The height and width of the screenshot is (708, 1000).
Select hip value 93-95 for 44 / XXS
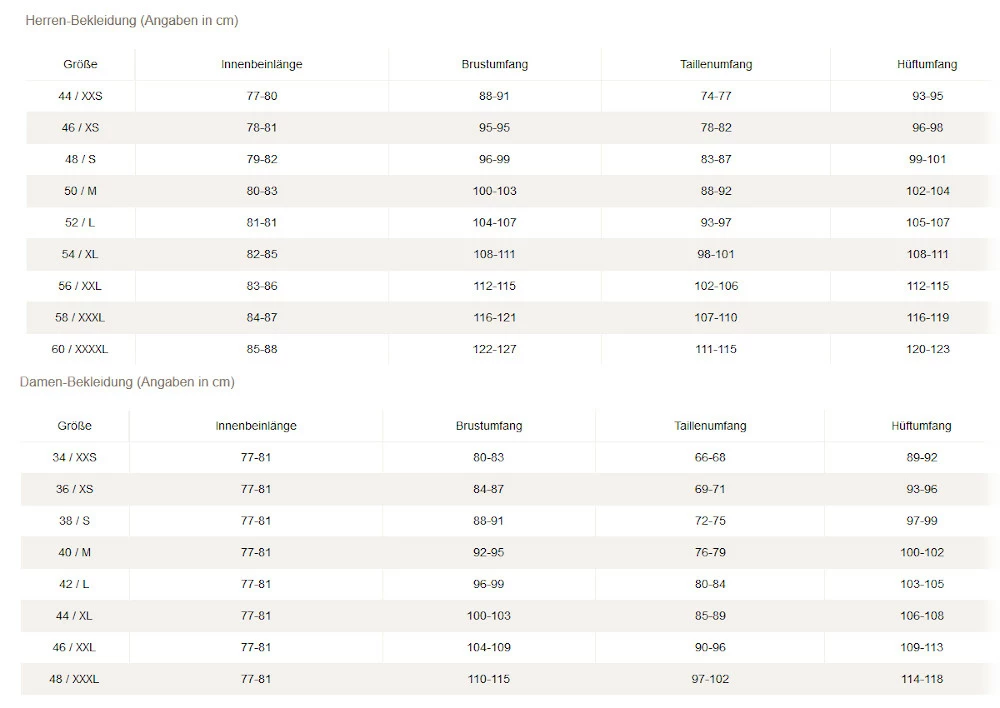[927, 96]
